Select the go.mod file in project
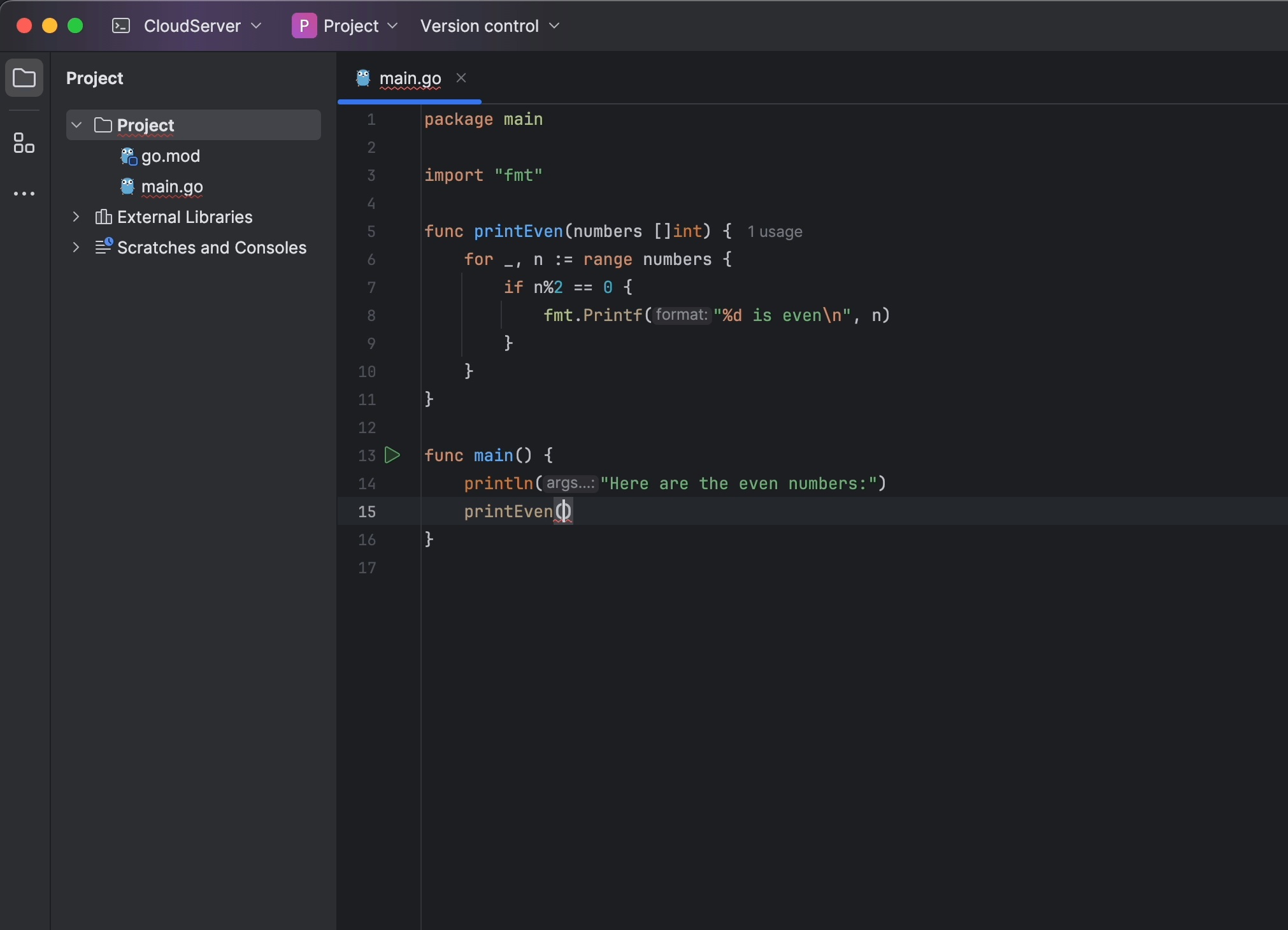The height and width of the screenshot is (930, 1288). click(x=169, y=155)
